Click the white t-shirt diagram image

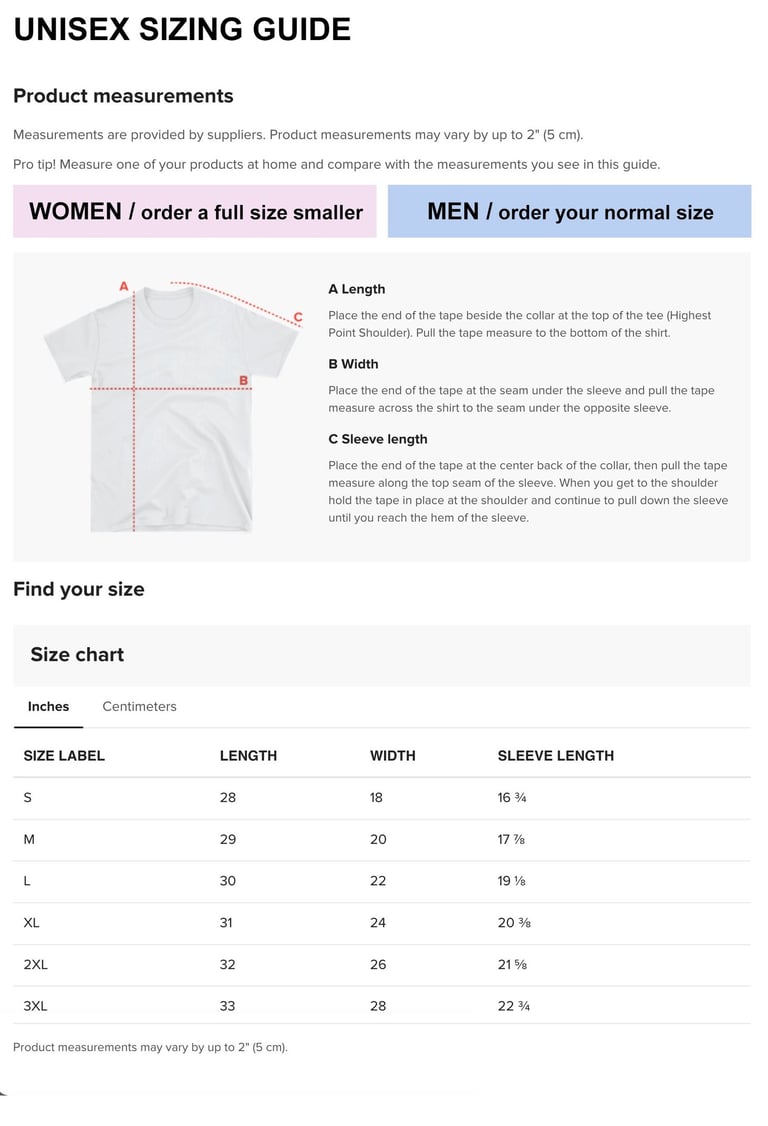(x=170, y=408)
